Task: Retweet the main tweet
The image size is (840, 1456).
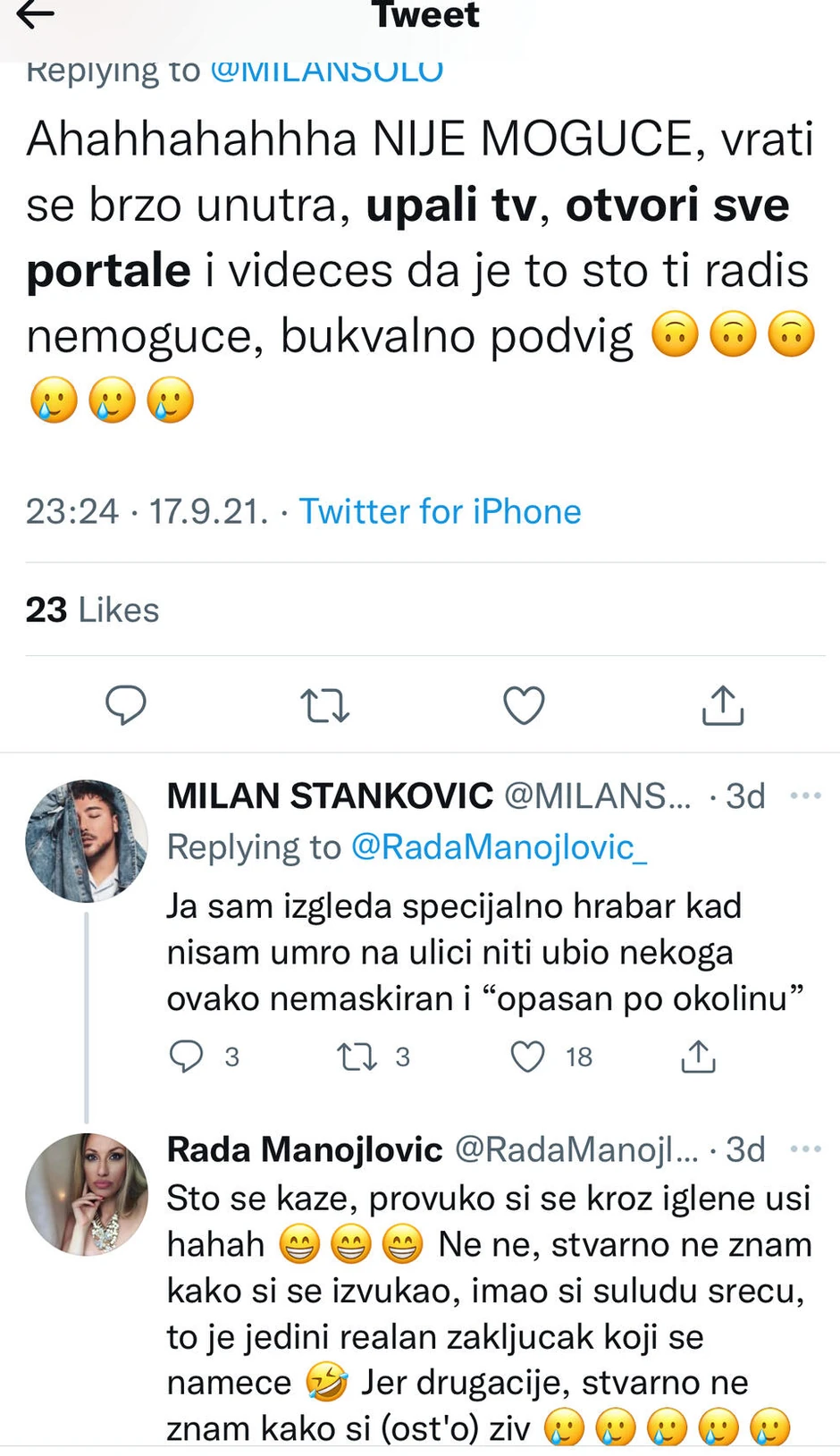Action: [324, 705]
